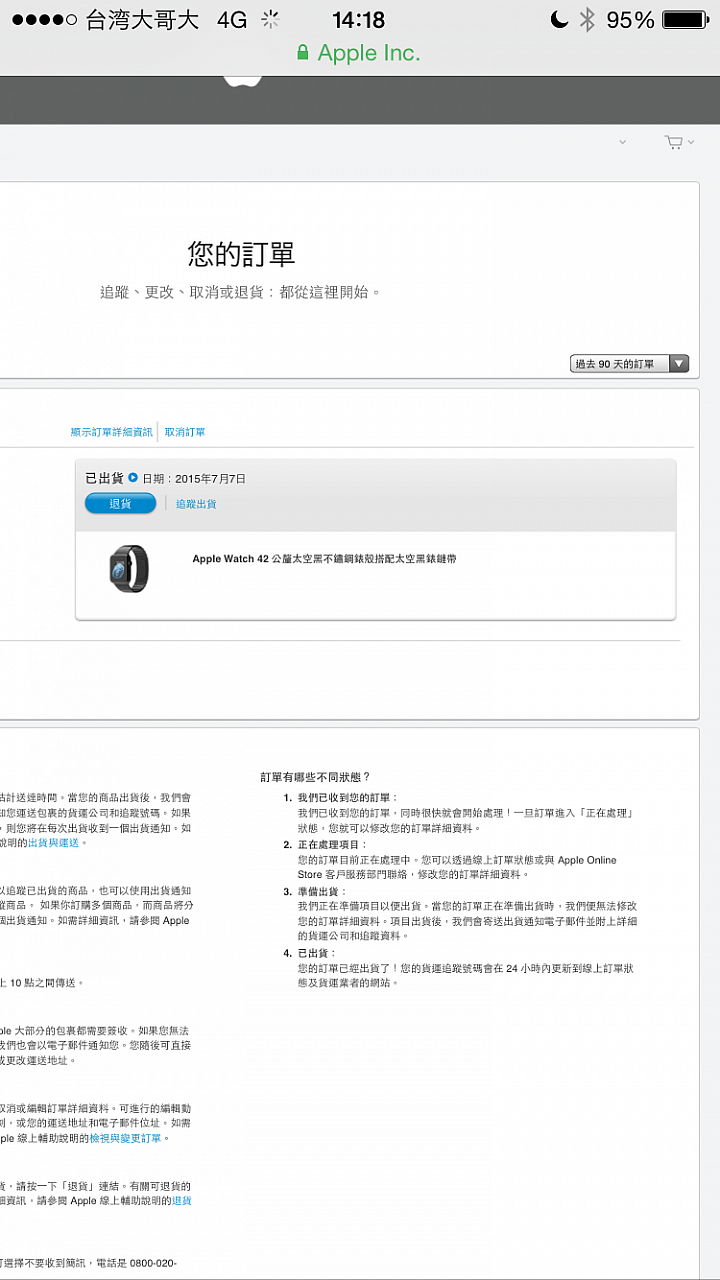Choose the 取消訂單 link
This screenshot has height=1280, width=720.
185,432
